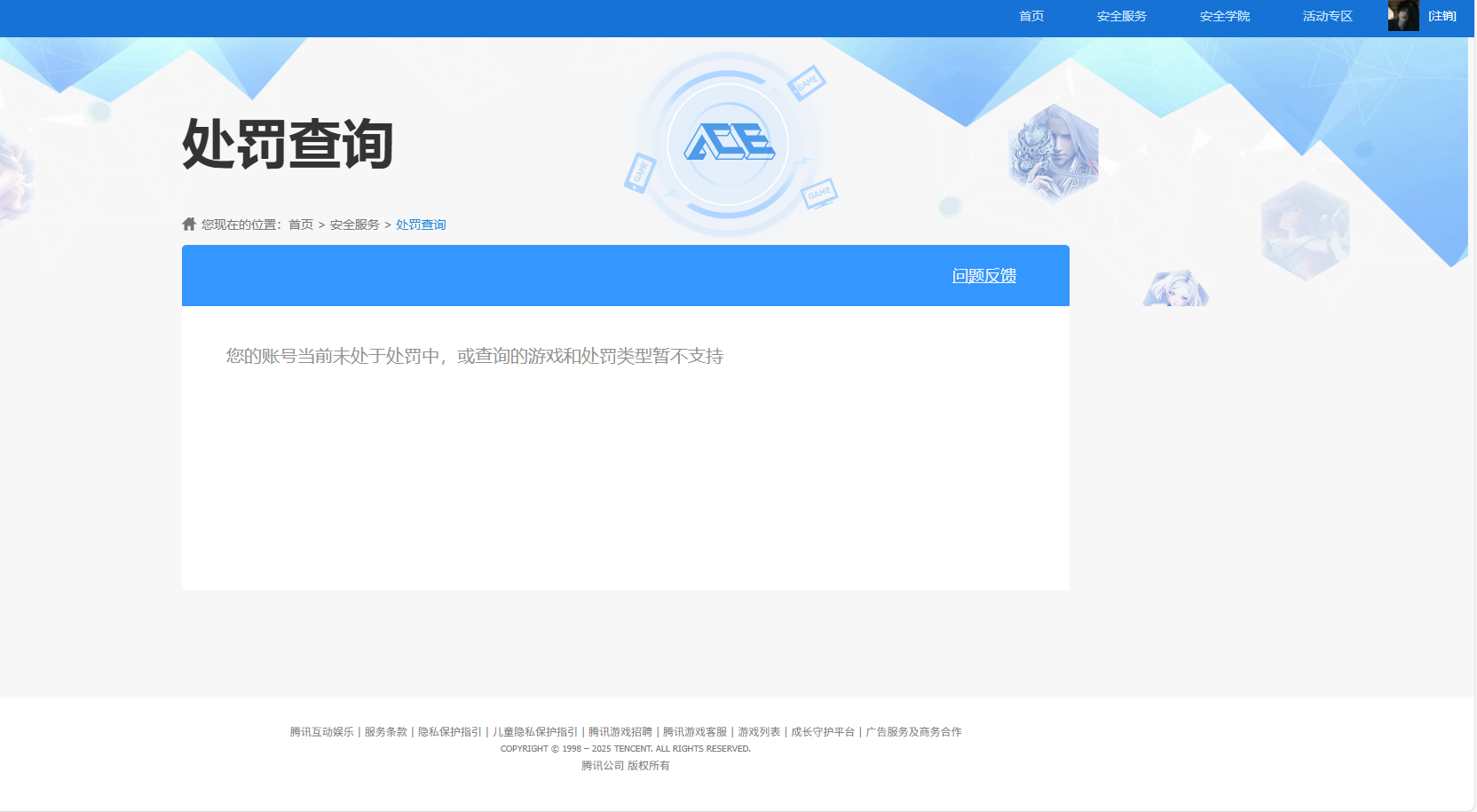
Task: Open the 服务条款 footer link
Action: click(x=385, y=731)
